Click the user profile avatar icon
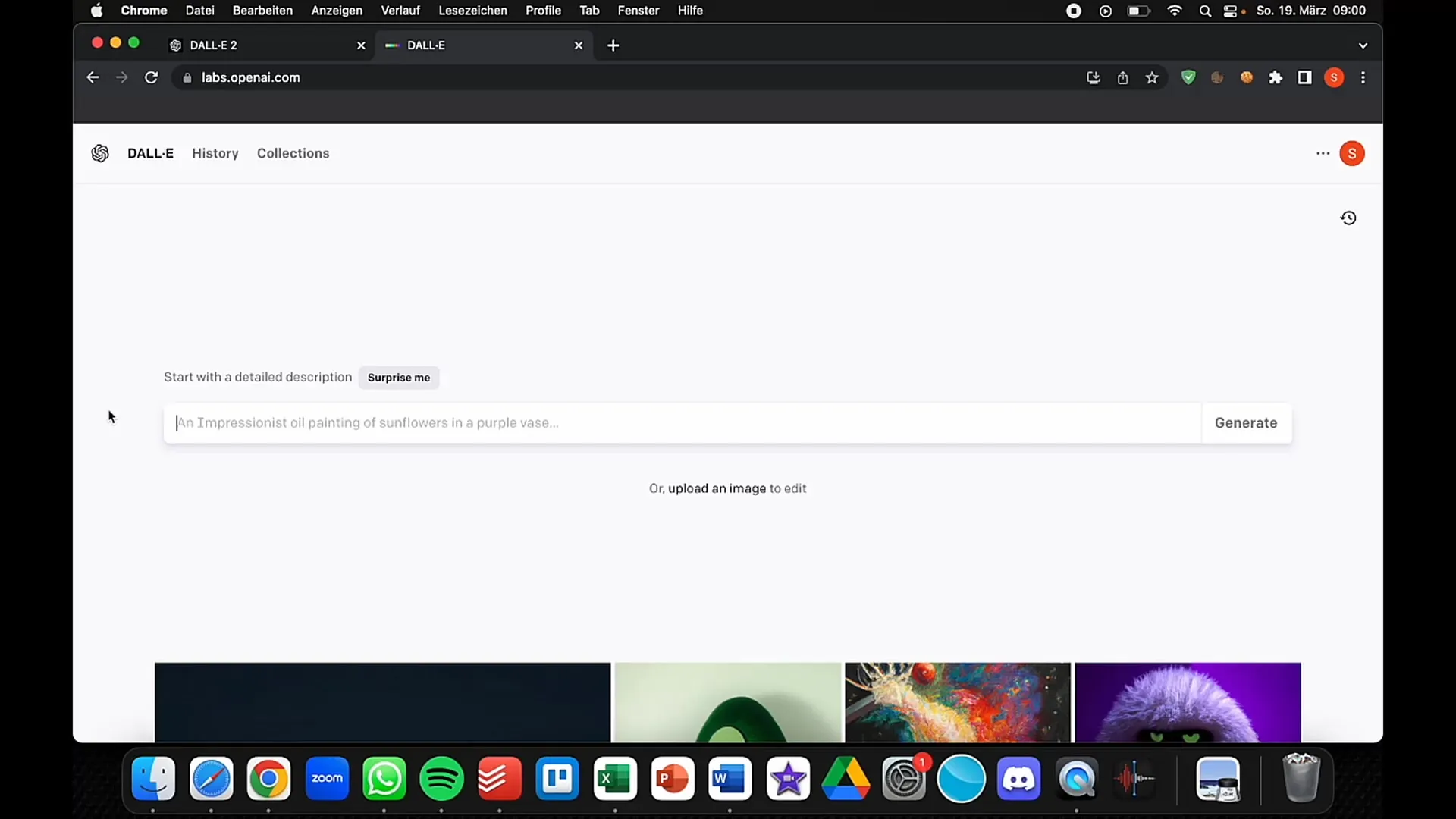Image resolution: width=1456 pixels, height=819 pixels. coord(1352,153)
